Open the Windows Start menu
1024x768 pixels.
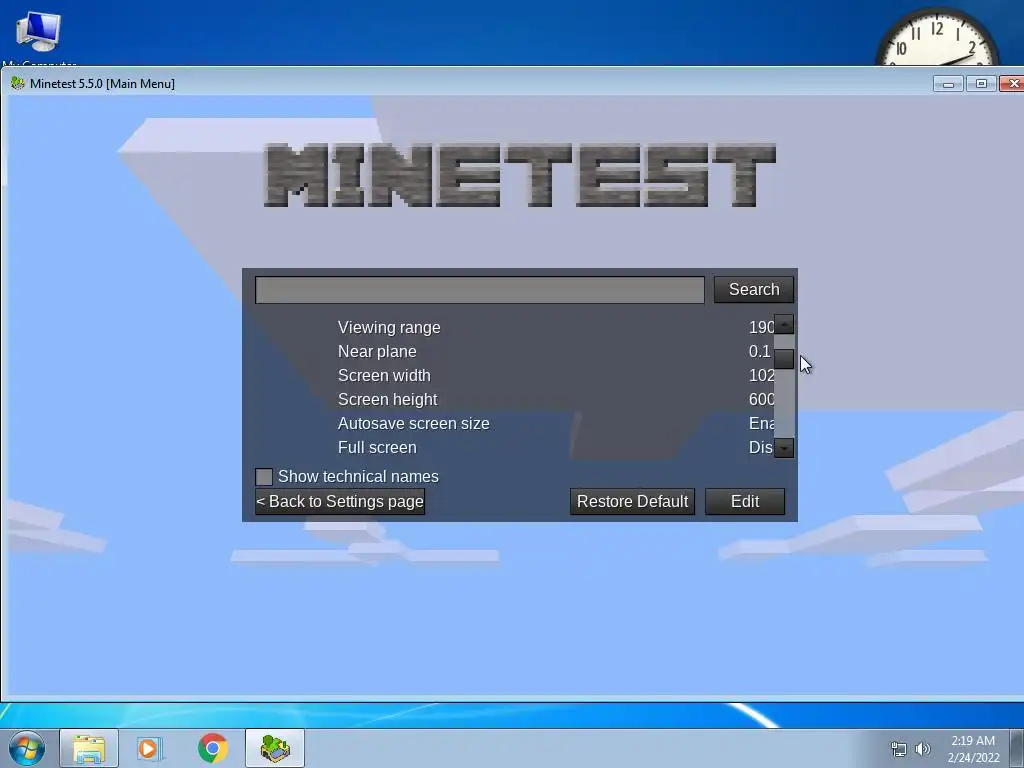27,748
